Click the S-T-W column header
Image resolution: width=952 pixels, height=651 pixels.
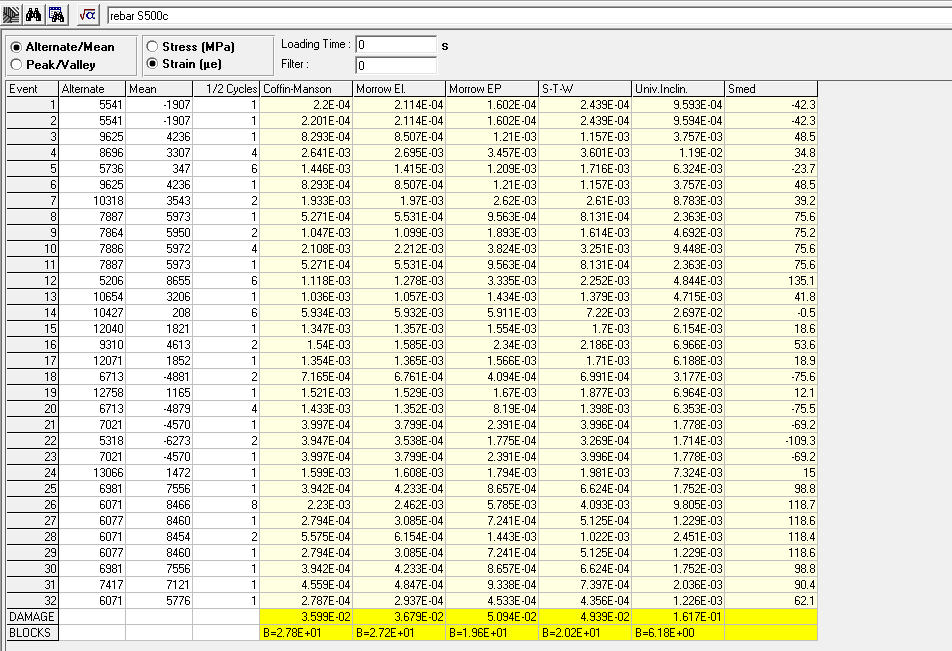(585, 89)
